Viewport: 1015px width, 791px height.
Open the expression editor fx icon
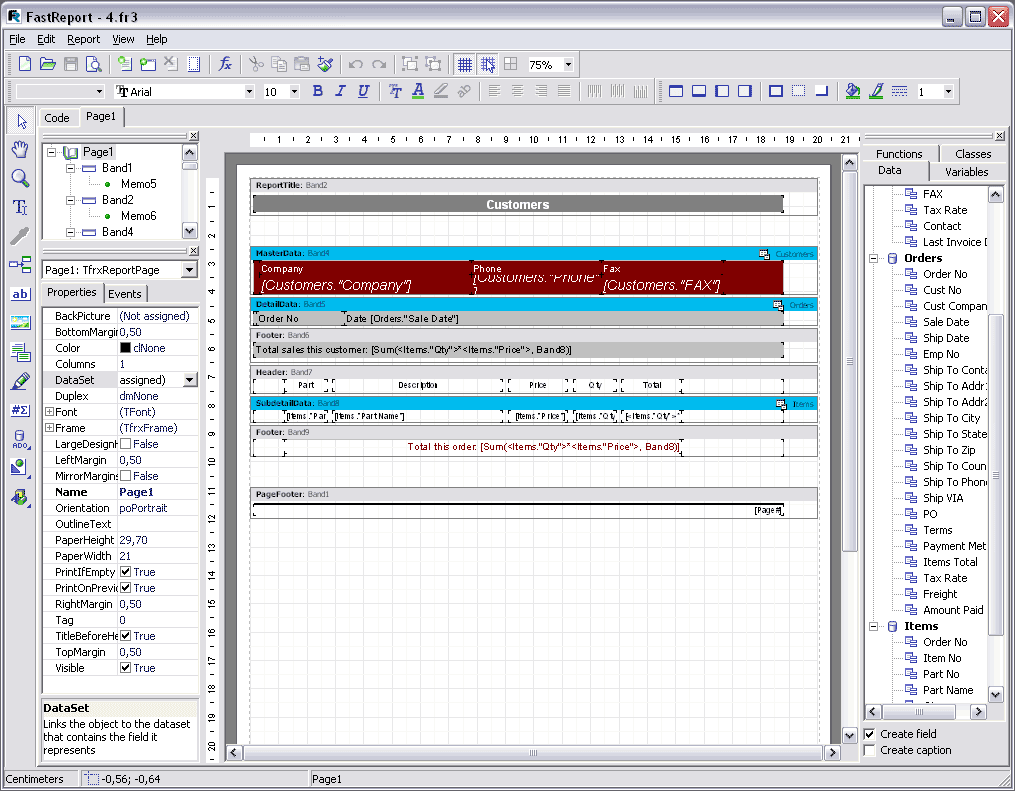pos(225,64)
